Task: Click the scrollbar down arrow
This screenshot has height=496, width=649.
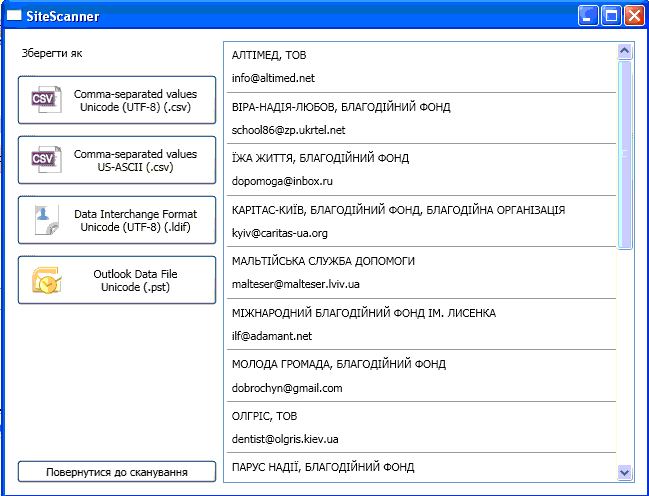Action: tap(625, 472)
